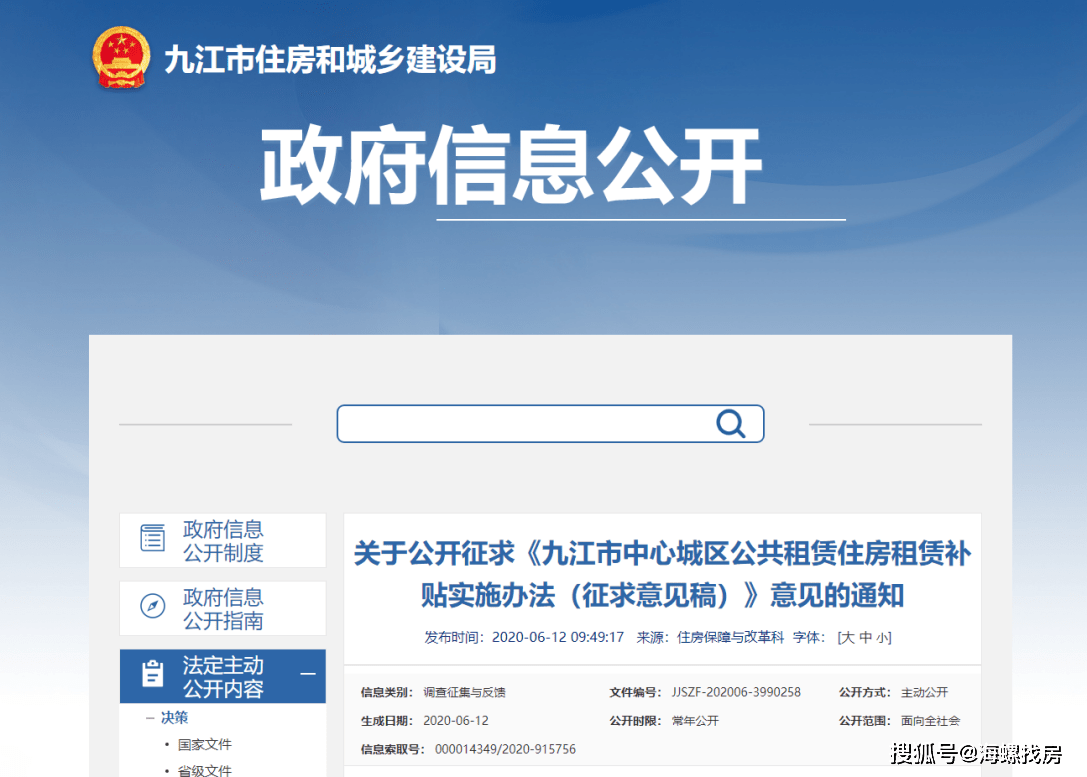Click the document number JJSZF-202006-3990258
1087x777 pixels.
point(736,692)
